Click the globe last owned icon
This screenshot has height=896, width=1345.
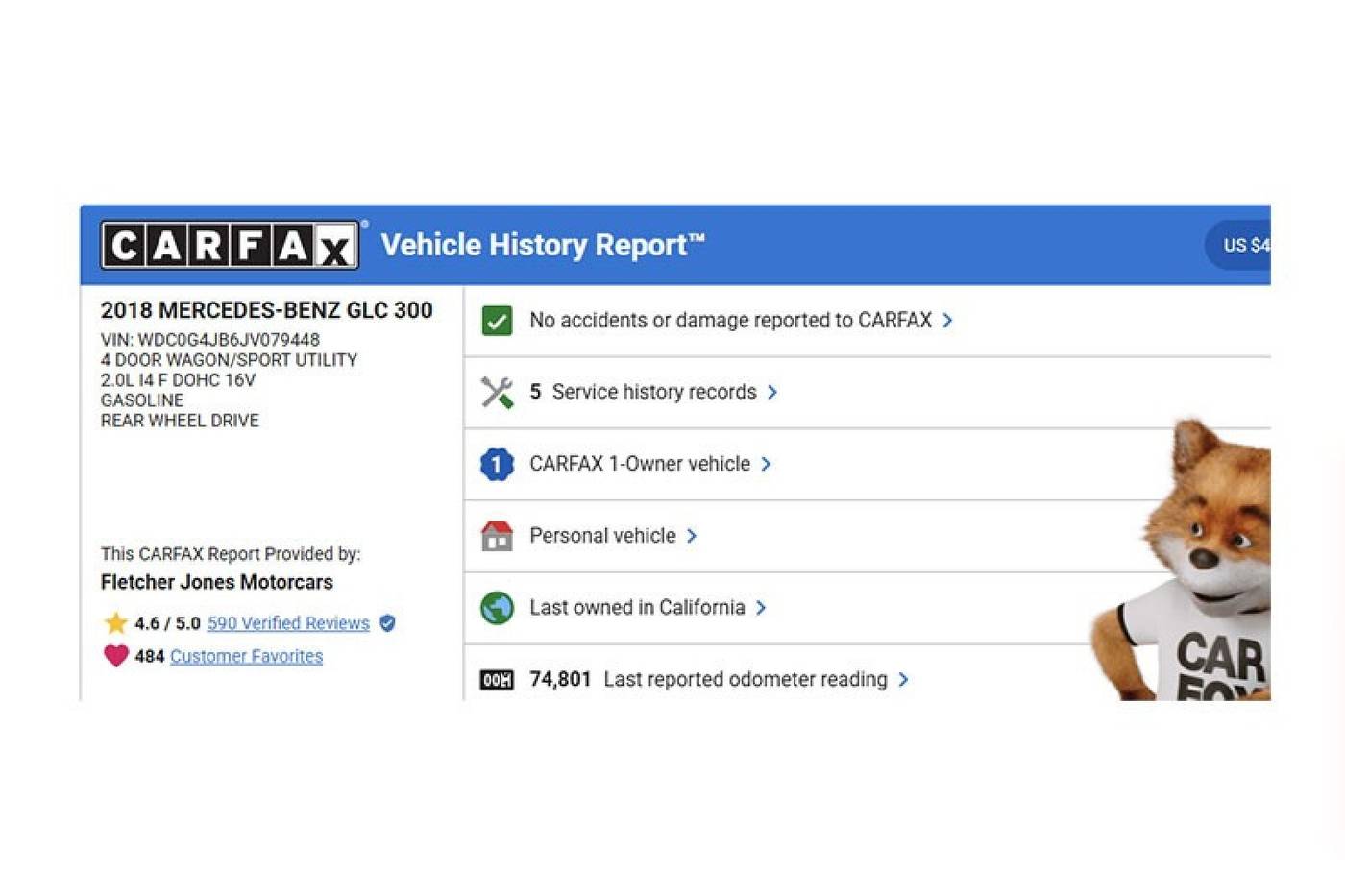pyautogui.click(x=497, y=608)
